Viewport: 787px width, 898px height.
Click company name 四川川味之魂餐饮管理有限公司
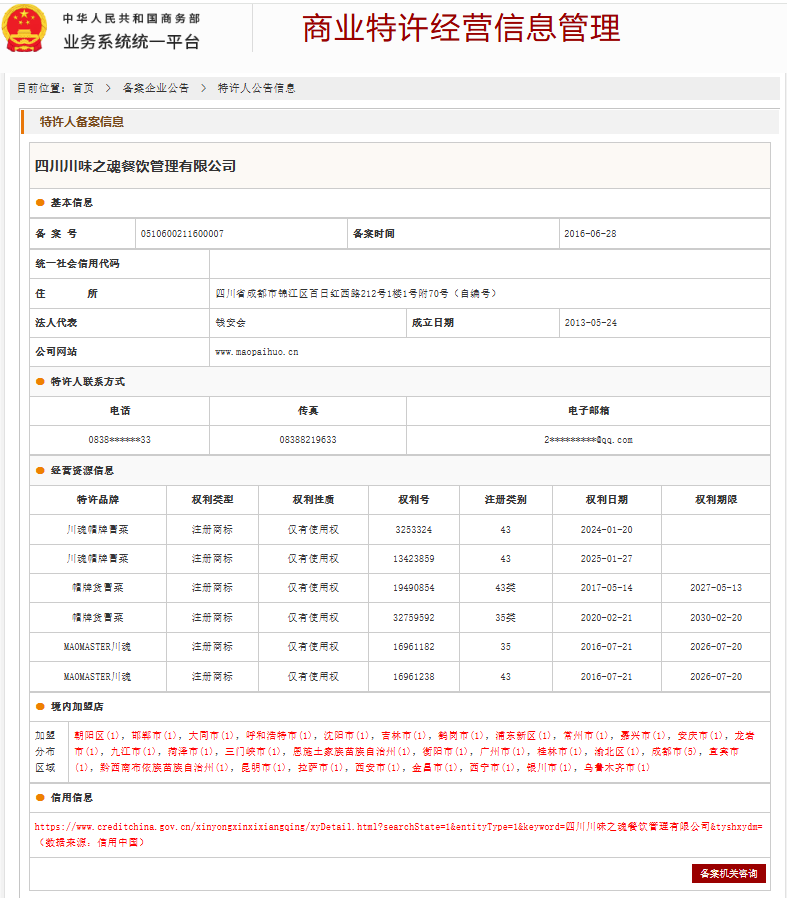[135, 166]
